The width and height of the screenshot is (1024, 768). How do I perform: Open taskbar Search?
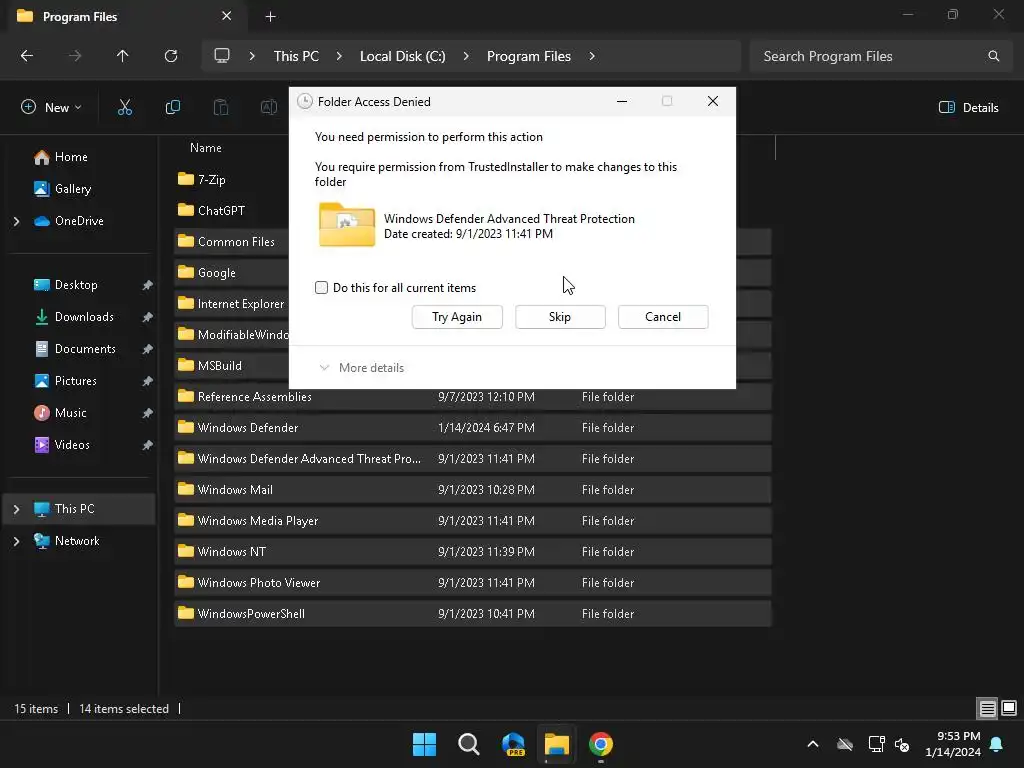[469, 744]
